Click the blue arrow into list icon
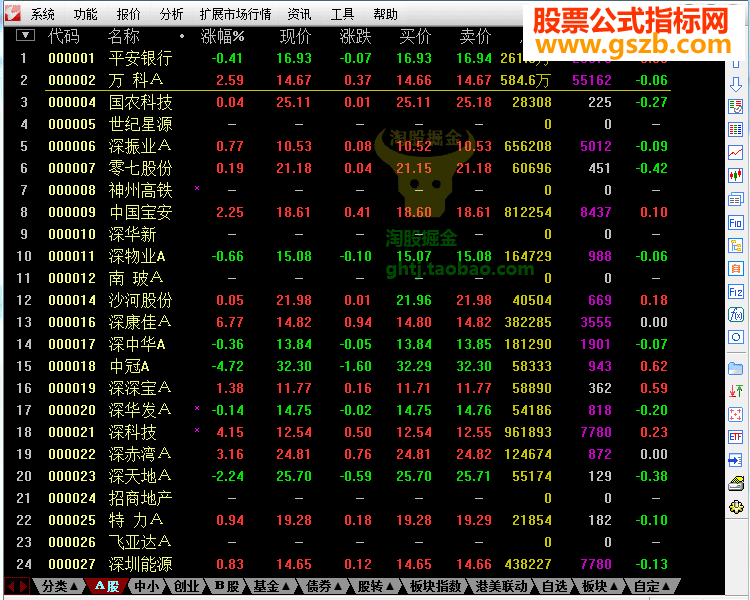Viewport: 750px width, 600px height. (x=736, y=460)
